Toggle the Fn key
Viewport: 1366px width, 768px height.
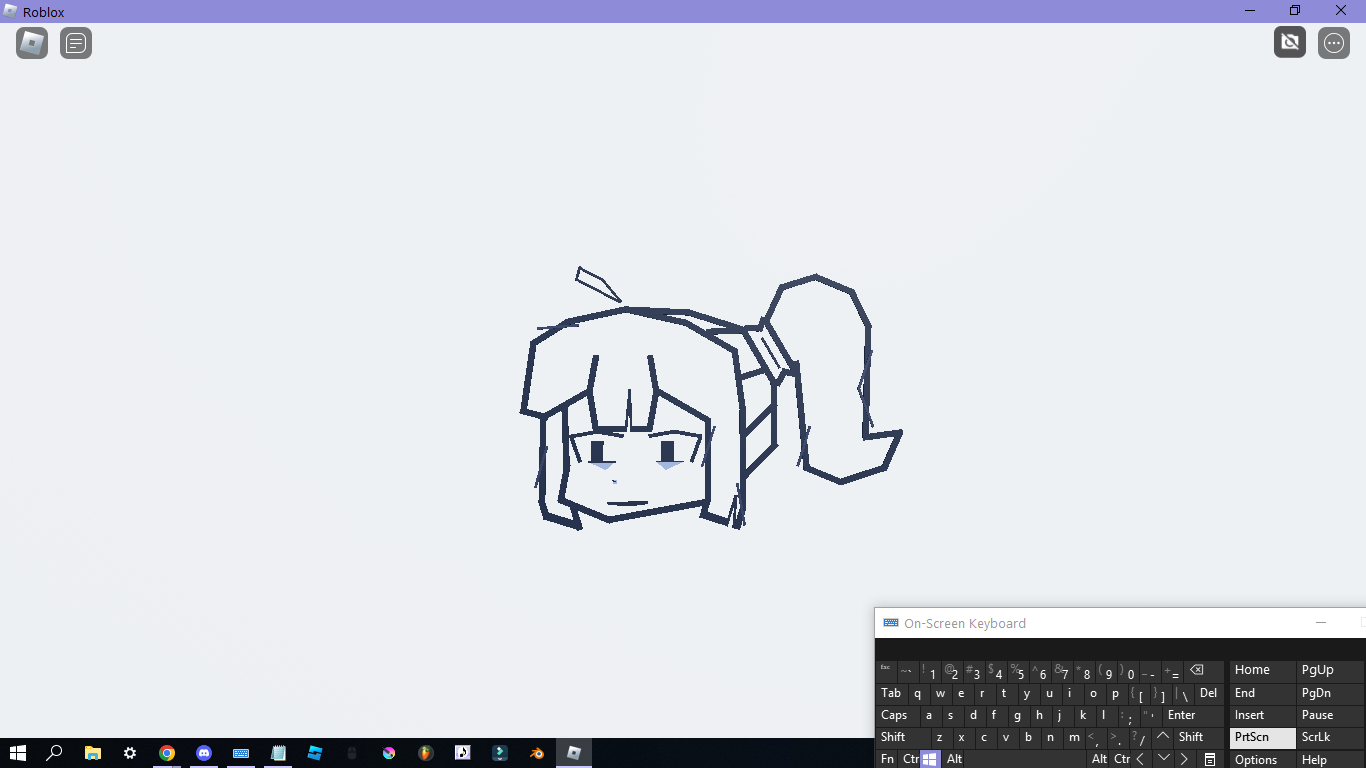coord(886,759)
